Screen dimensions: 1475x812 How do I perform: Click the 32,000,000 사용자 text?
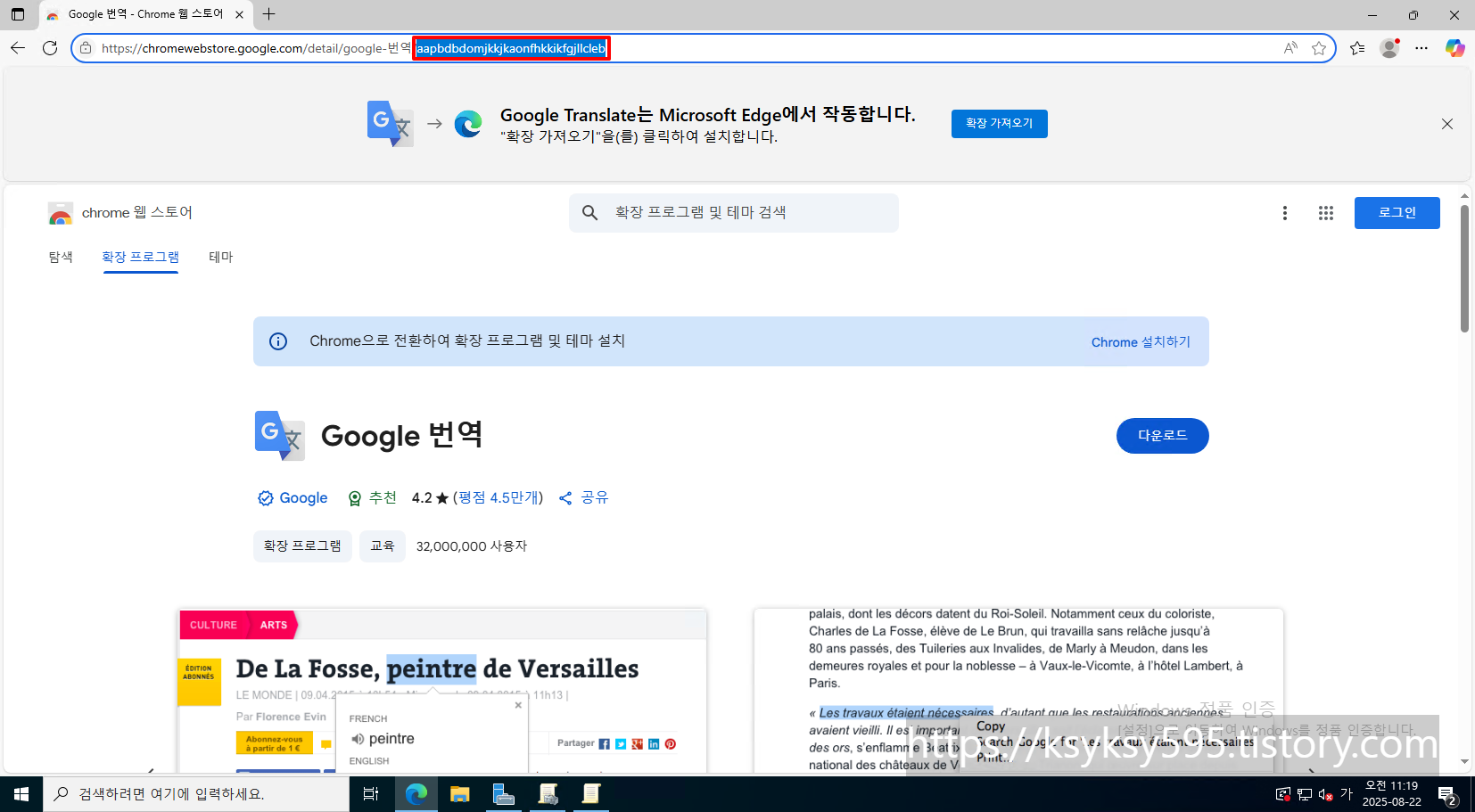472,546
